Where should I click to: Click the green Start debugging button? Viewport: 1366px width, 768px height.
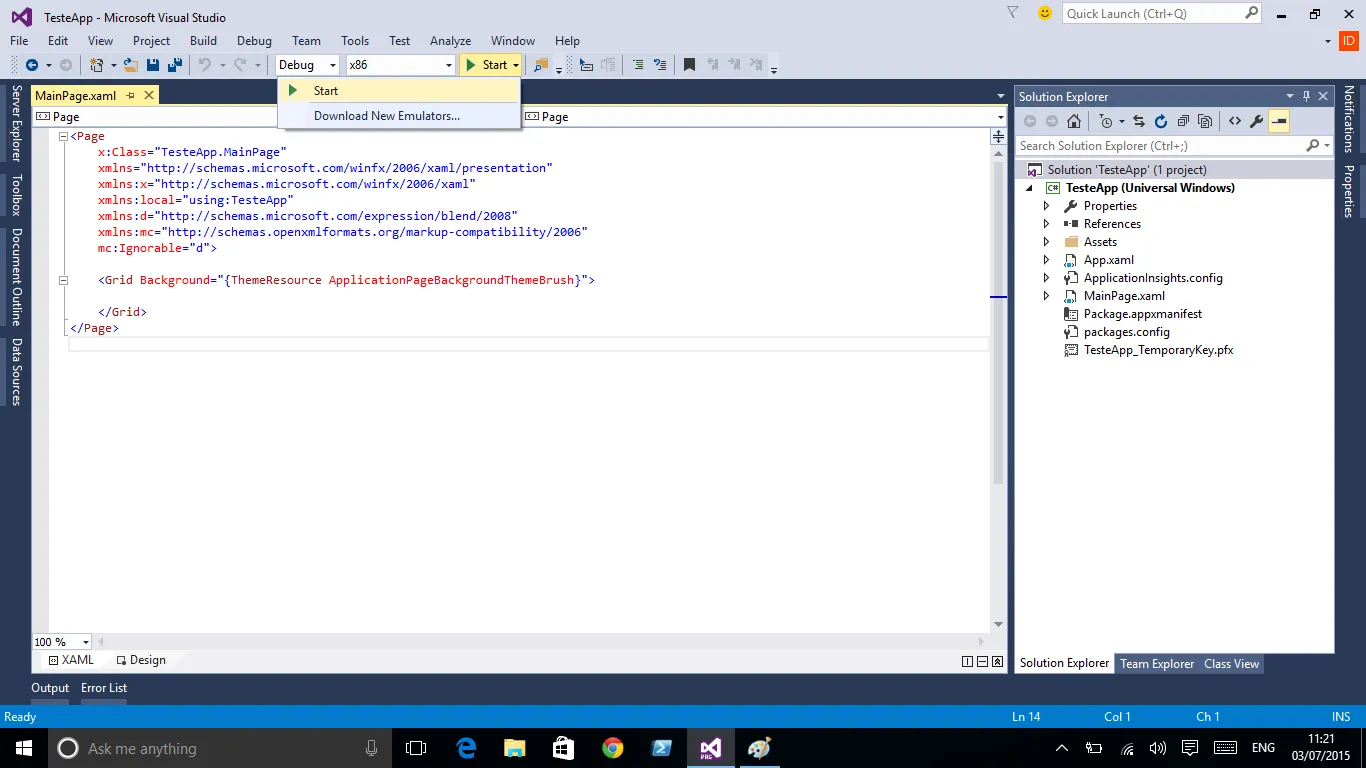tap(486, 65)
